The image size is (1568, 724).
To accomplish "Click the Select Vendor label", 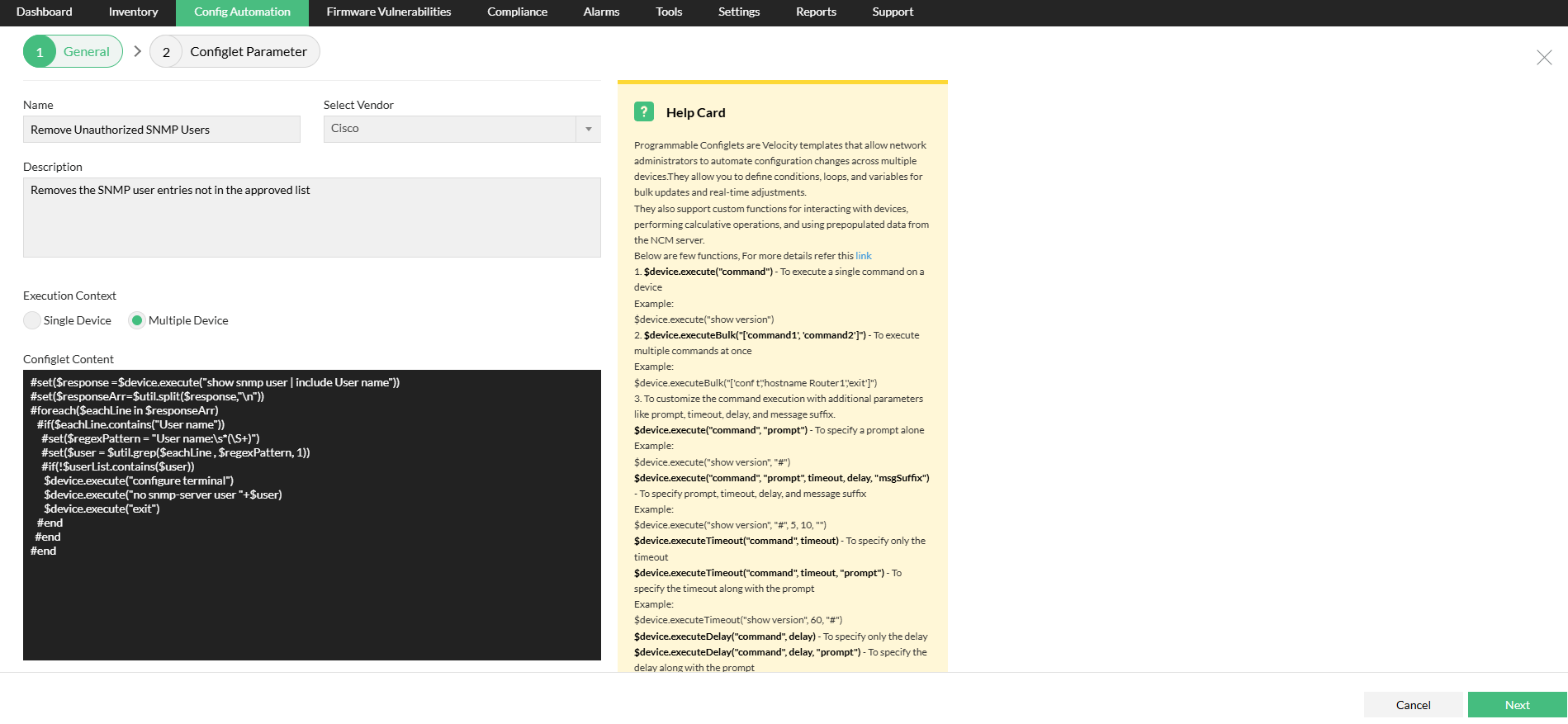I will (x=358, y=105).
